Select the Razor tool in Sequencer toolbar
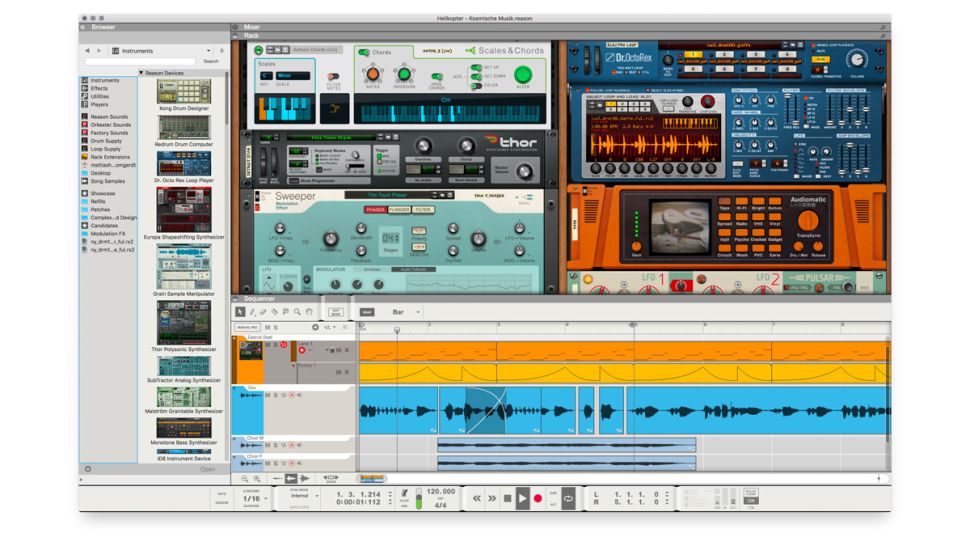 pyautogui.click(x=275, y=312)
